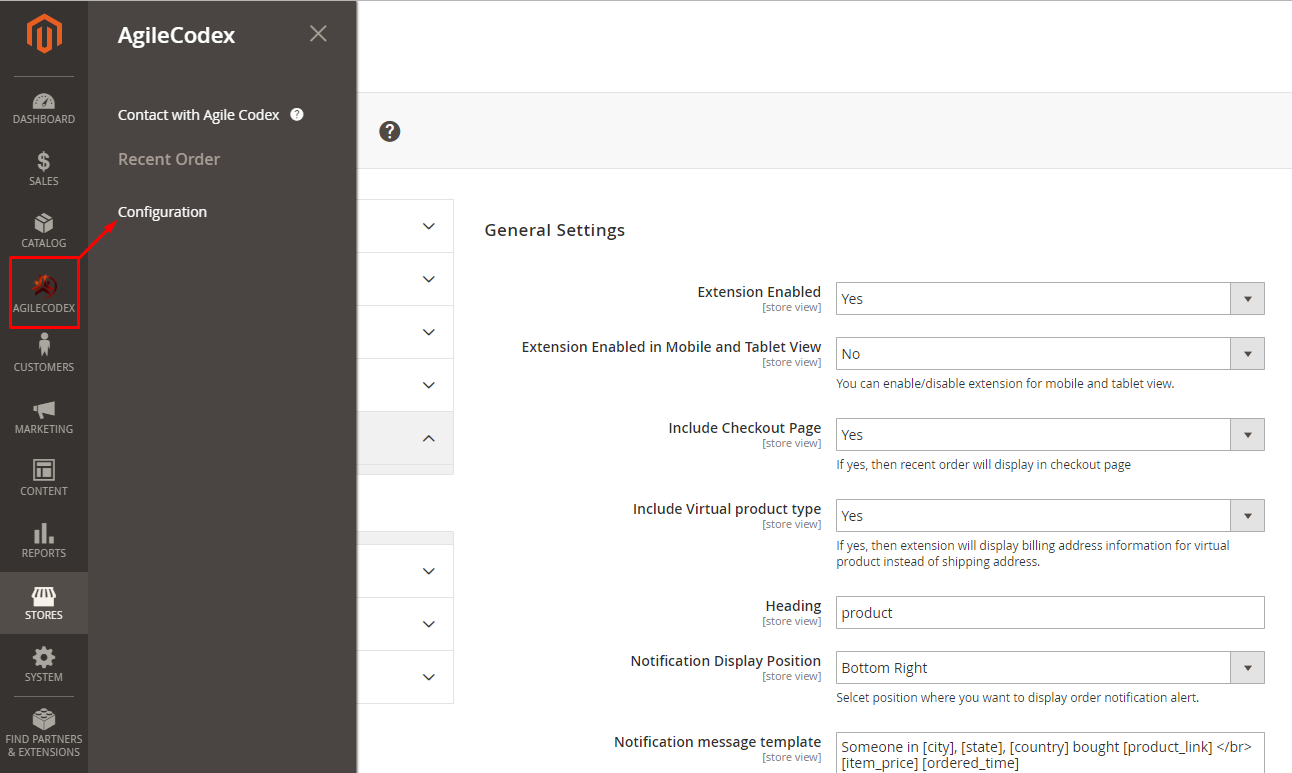
Task: Select the Configuration menu entry
Action: tap(162, 212)
